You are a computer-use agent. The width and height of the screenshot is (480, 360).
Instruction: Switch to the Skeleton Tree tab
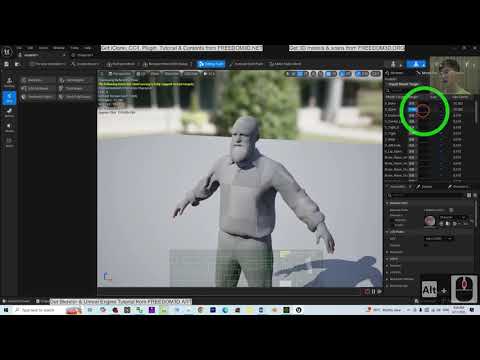point(395,73)
